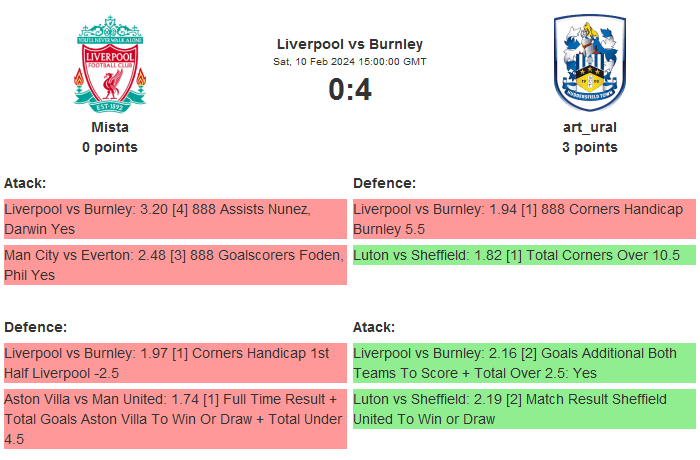
Task: Select the Mista player name
Action: tap(110, 127)
